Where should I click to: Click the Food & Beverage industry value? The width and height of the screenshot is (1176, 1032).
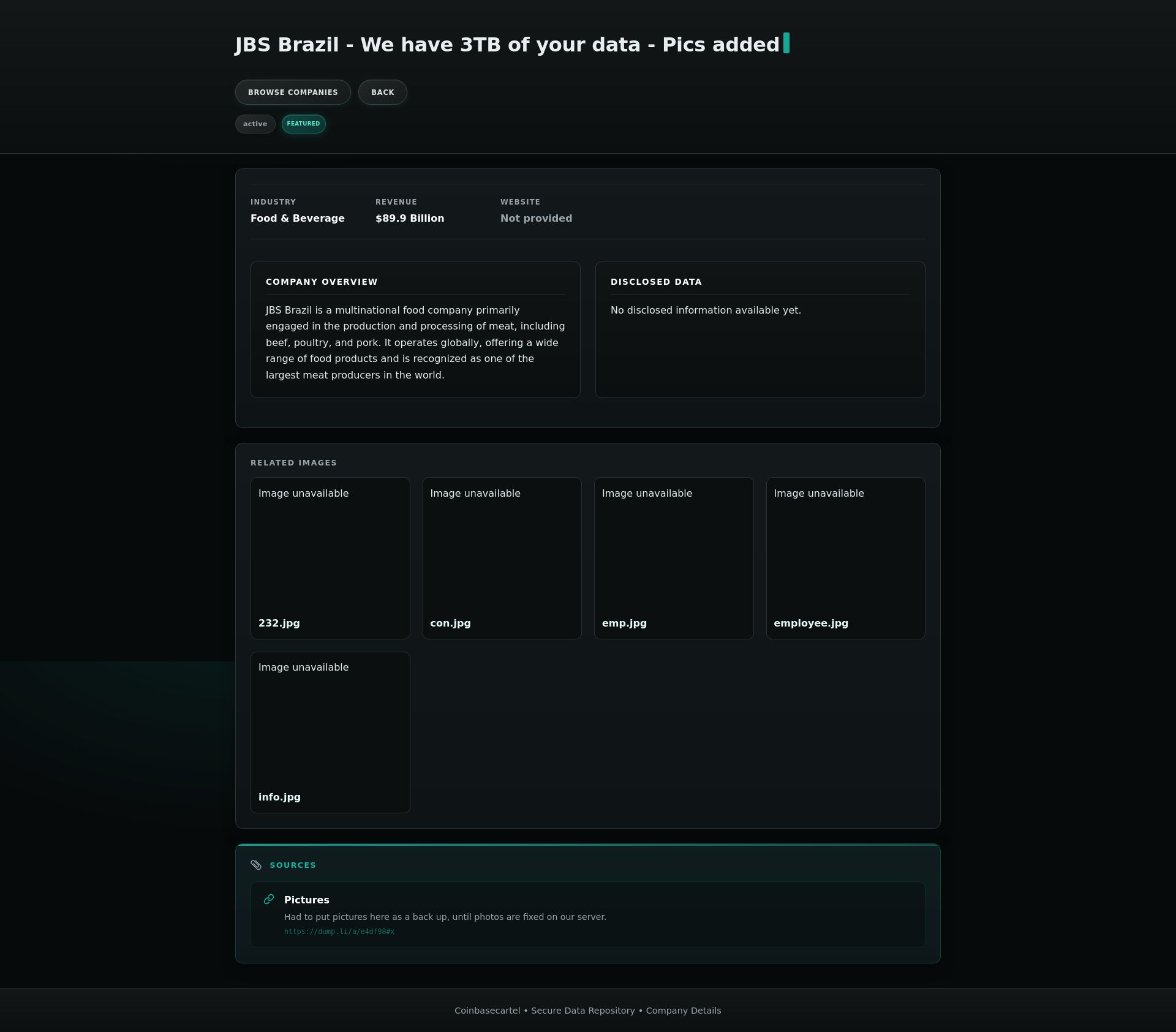coord(298,219)
